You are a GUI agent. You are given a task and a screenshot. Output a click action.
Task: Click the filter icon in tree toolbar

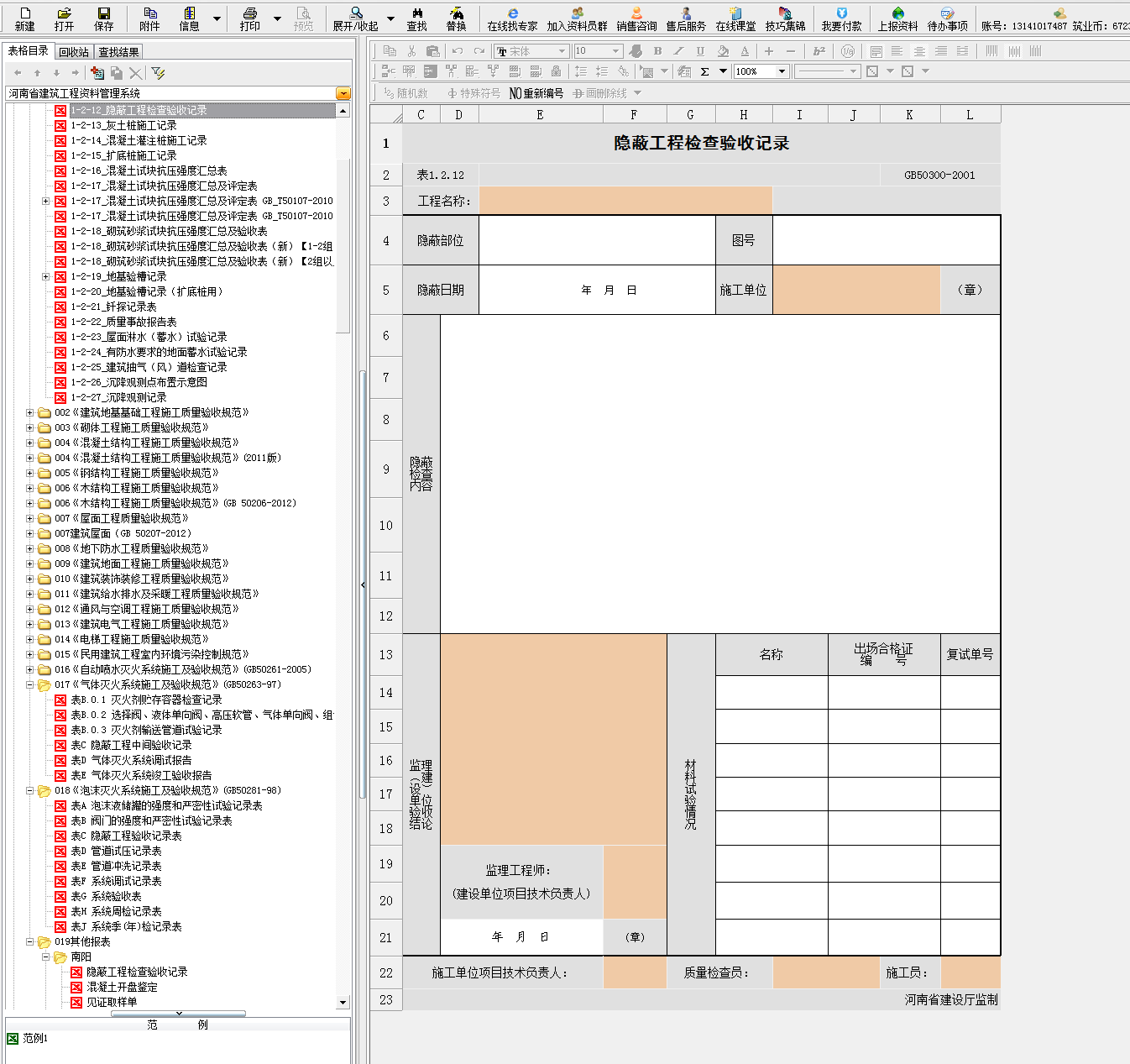(x=157, y=73)
